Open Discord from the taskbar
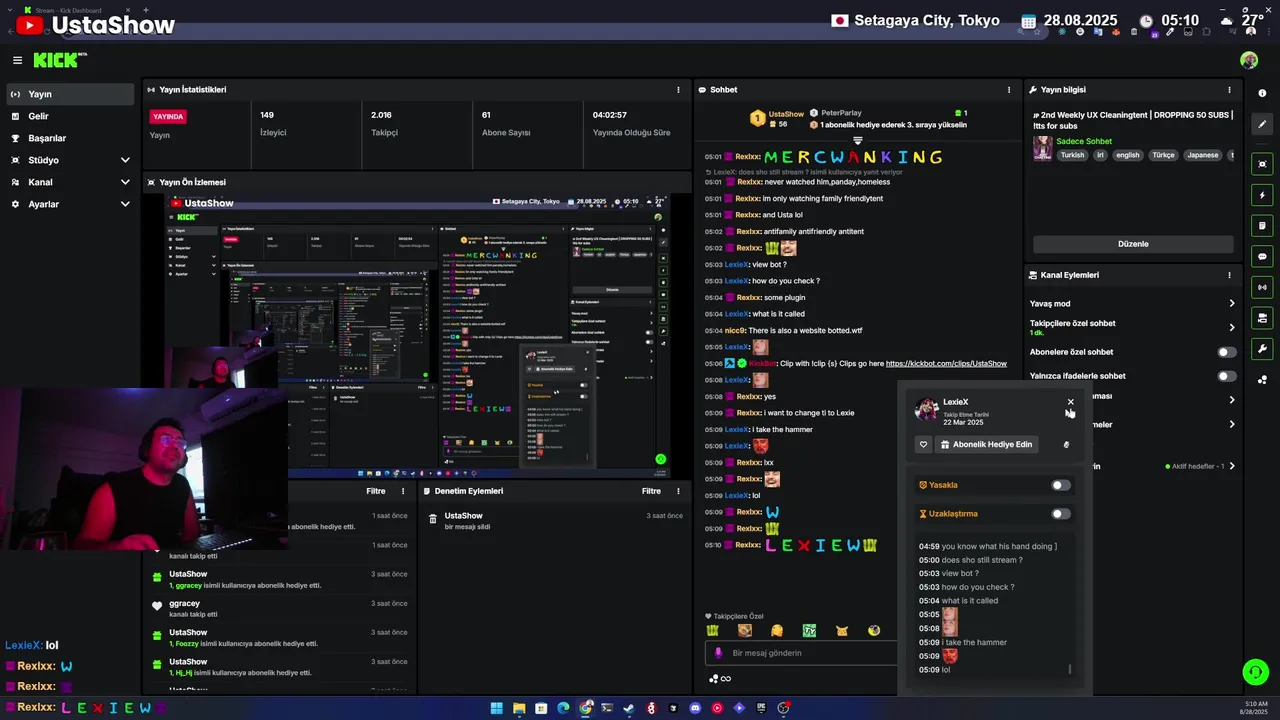Screen dimensions: 1280x720 click(x=695, y=708)
